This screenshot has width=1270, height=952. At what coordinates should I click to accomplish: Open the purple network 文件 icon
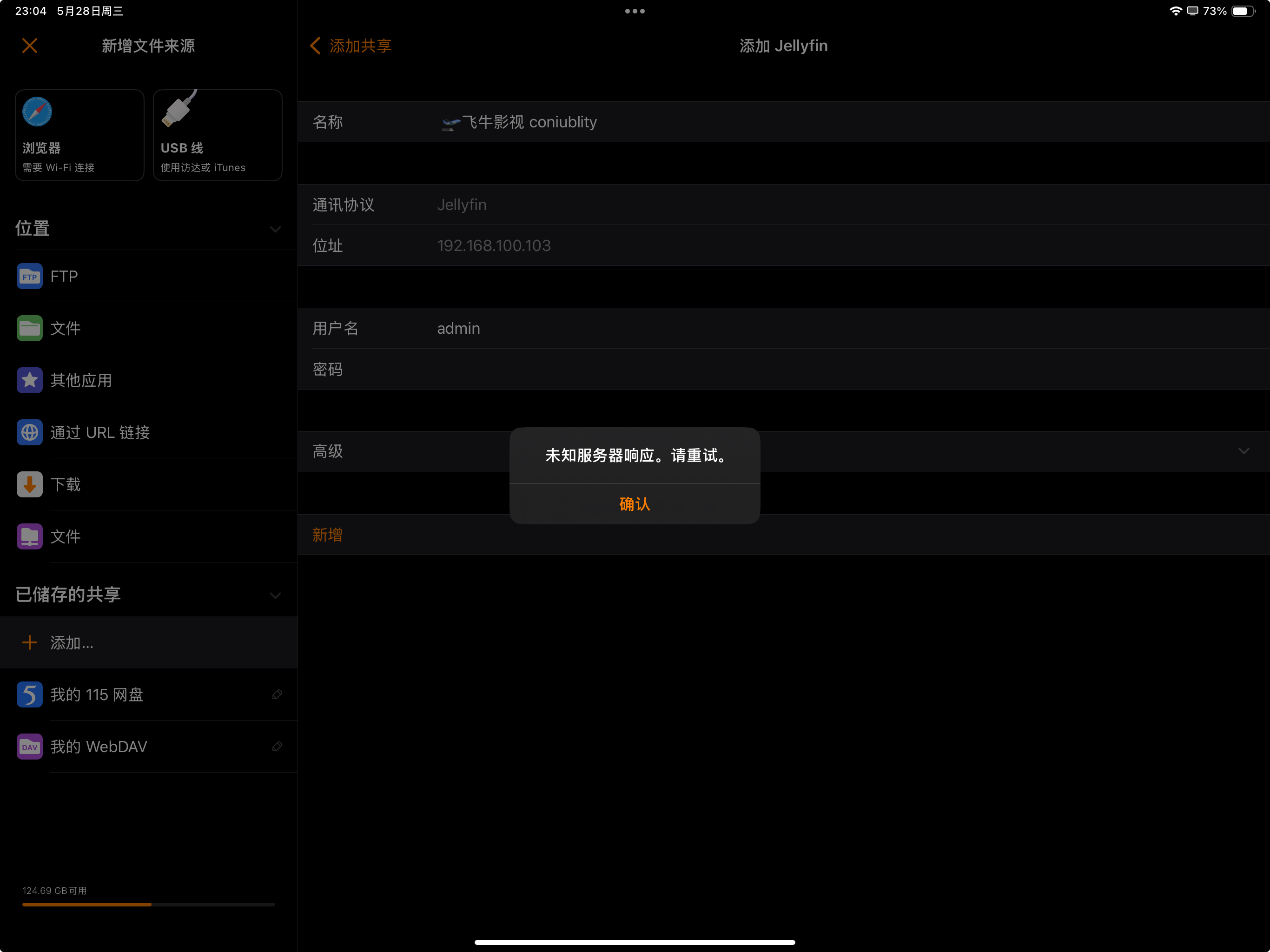(30, 536)
